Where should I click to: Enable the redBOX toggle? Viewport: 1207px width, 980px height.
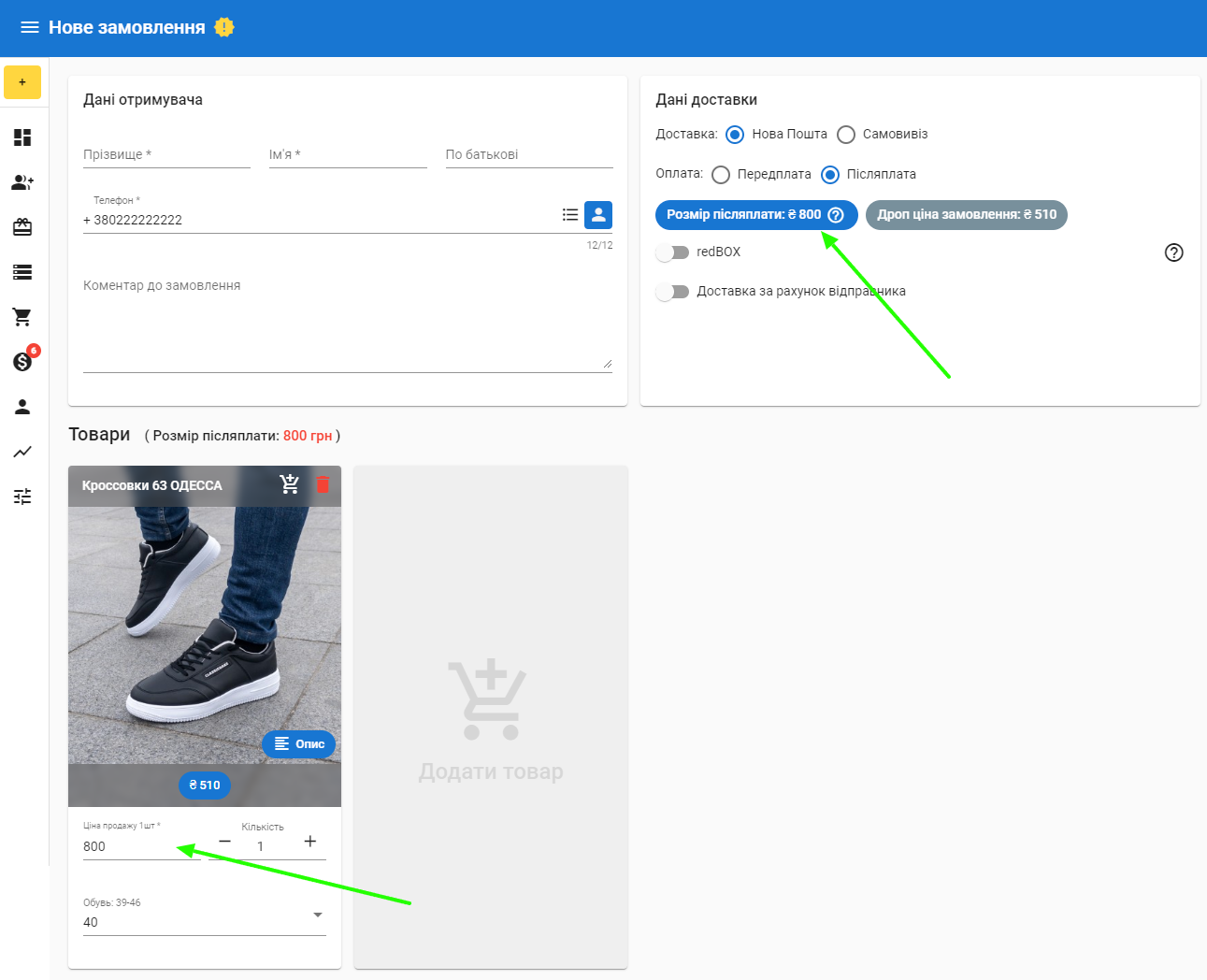click(672, 252)
